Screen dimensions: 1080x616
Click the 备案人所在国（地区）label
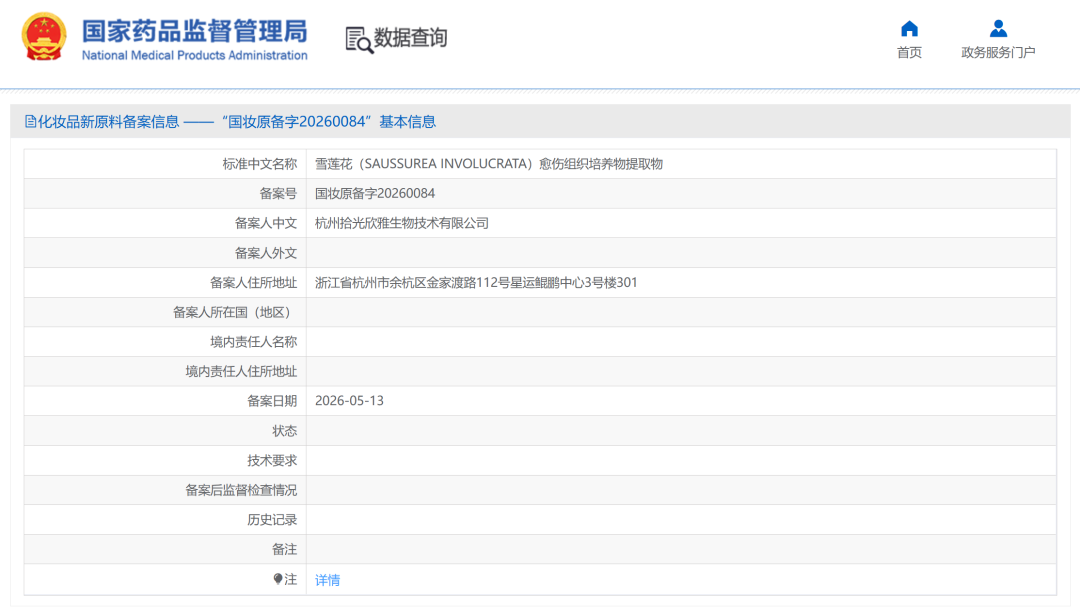pyautogui.click(x=235, y=312)
